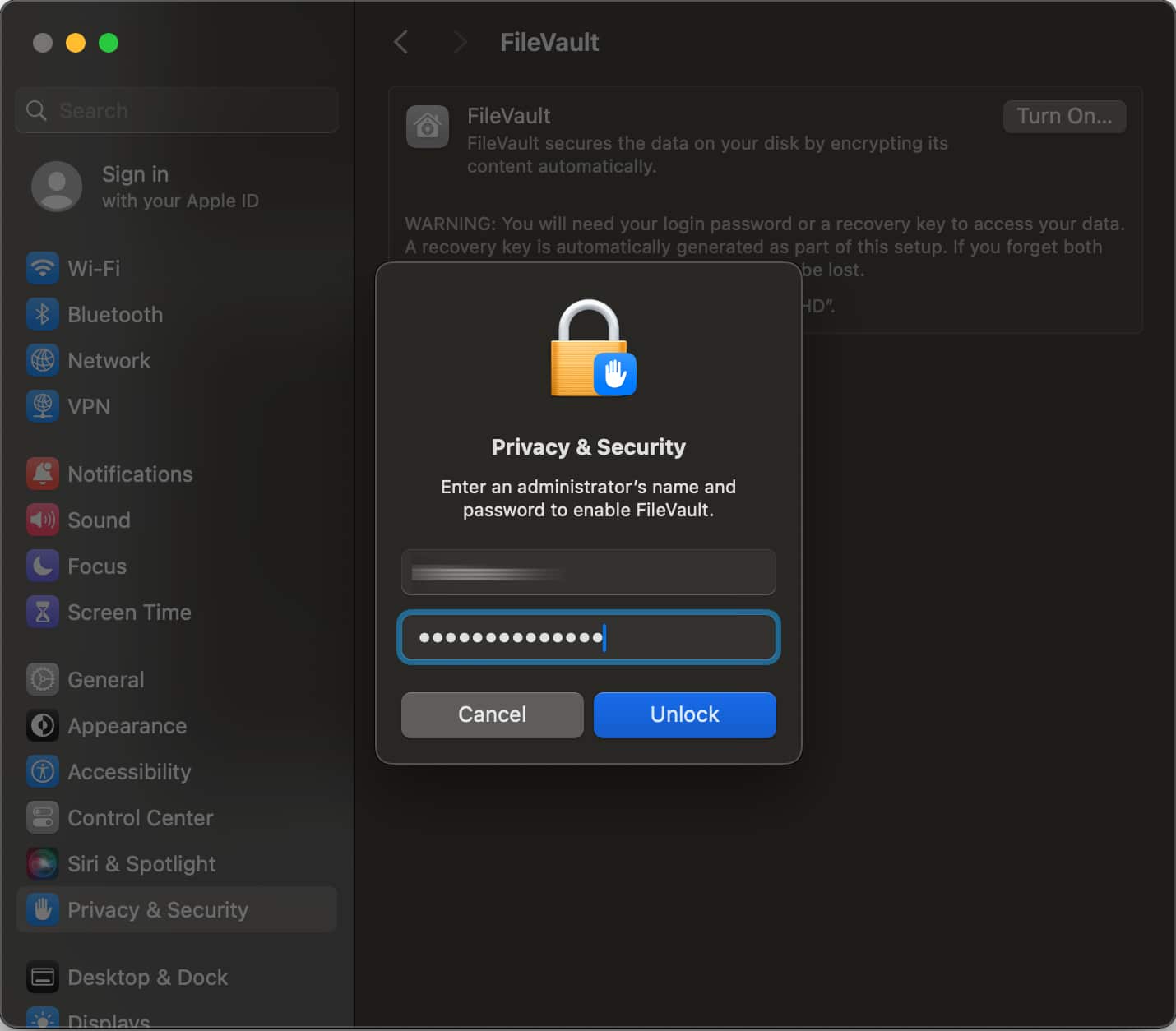
Task: Cancel the authentication dialog
Action: (x=493, y=714)
